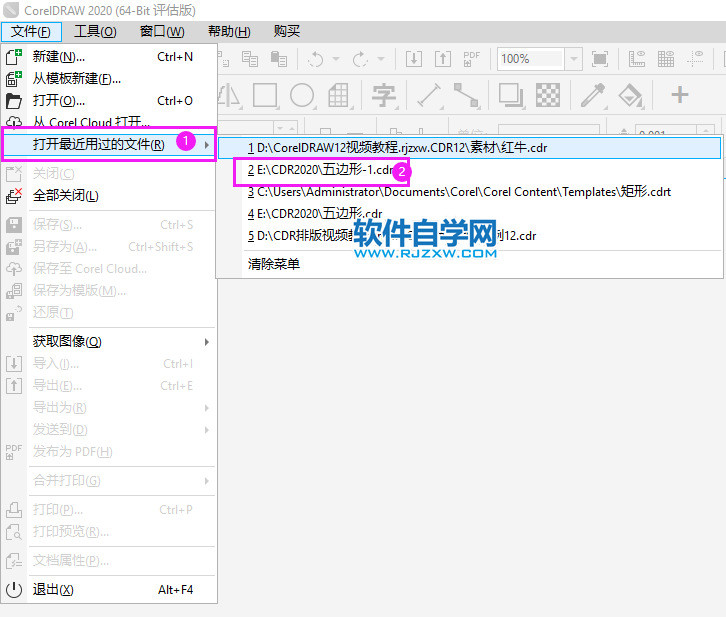Click the Import icon in toolbar

[x=413, y=59]
